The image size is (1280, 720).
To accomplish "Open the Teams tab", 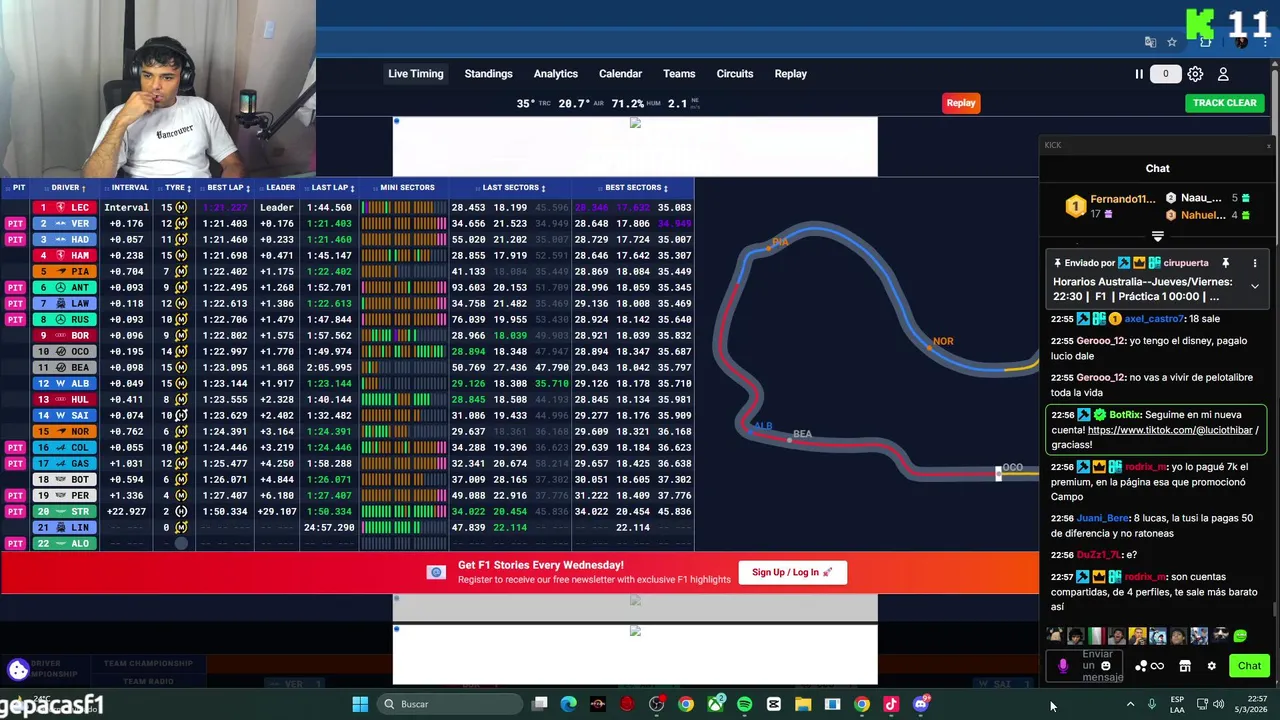I will click(x=678, y=74).
